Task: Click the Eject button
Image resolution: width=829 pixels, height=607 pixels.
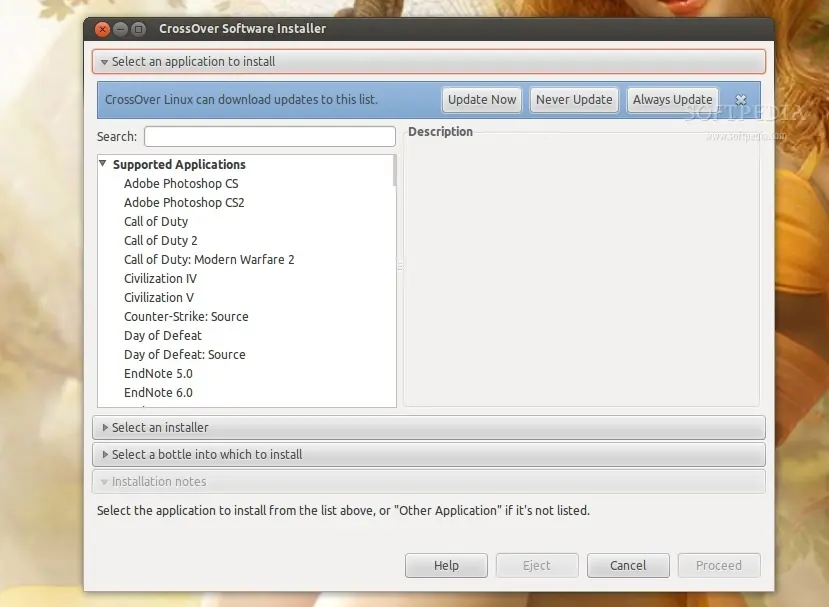Action: (x=537, y=565)
